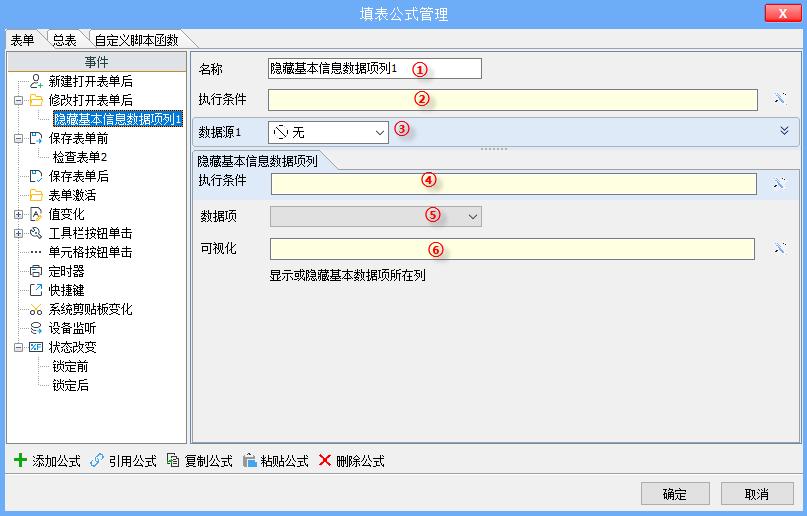The width and height of the screenshot is (807, 516).
Task: Switch to the 总表 tab
Action: click(65, 40)
